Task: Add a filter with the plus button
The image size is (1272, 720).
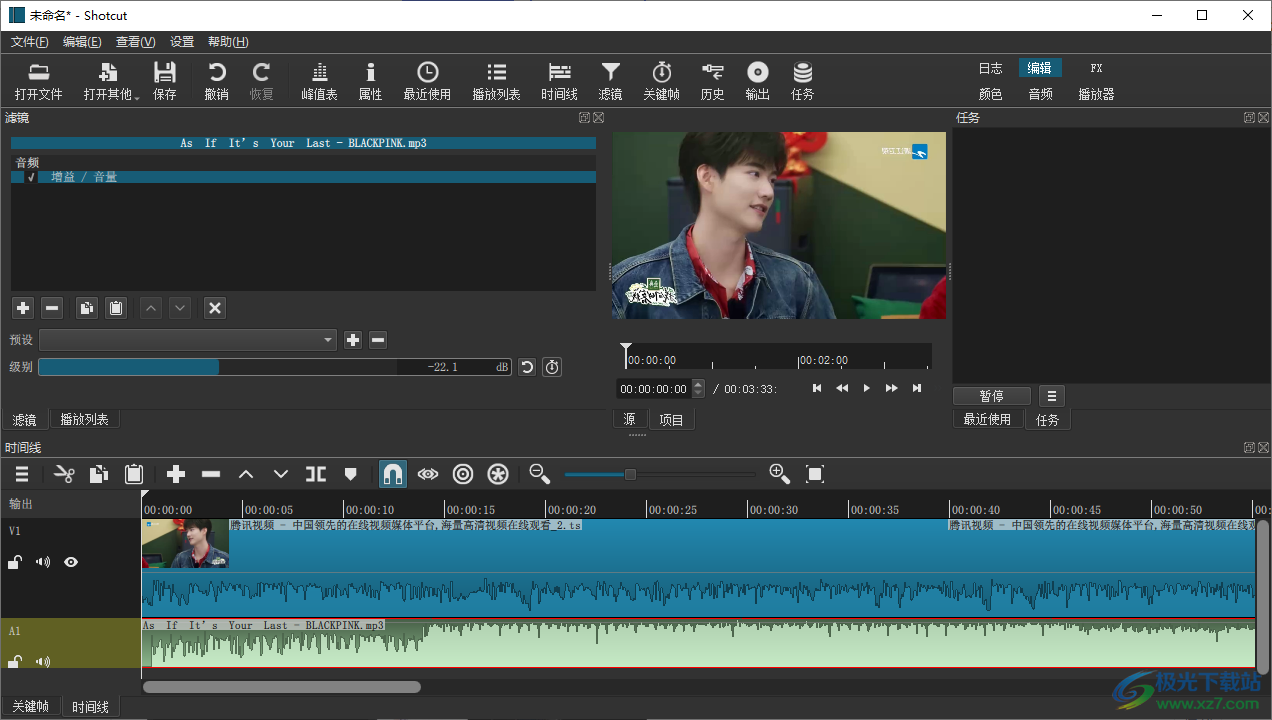Action: tap(23, 308)
